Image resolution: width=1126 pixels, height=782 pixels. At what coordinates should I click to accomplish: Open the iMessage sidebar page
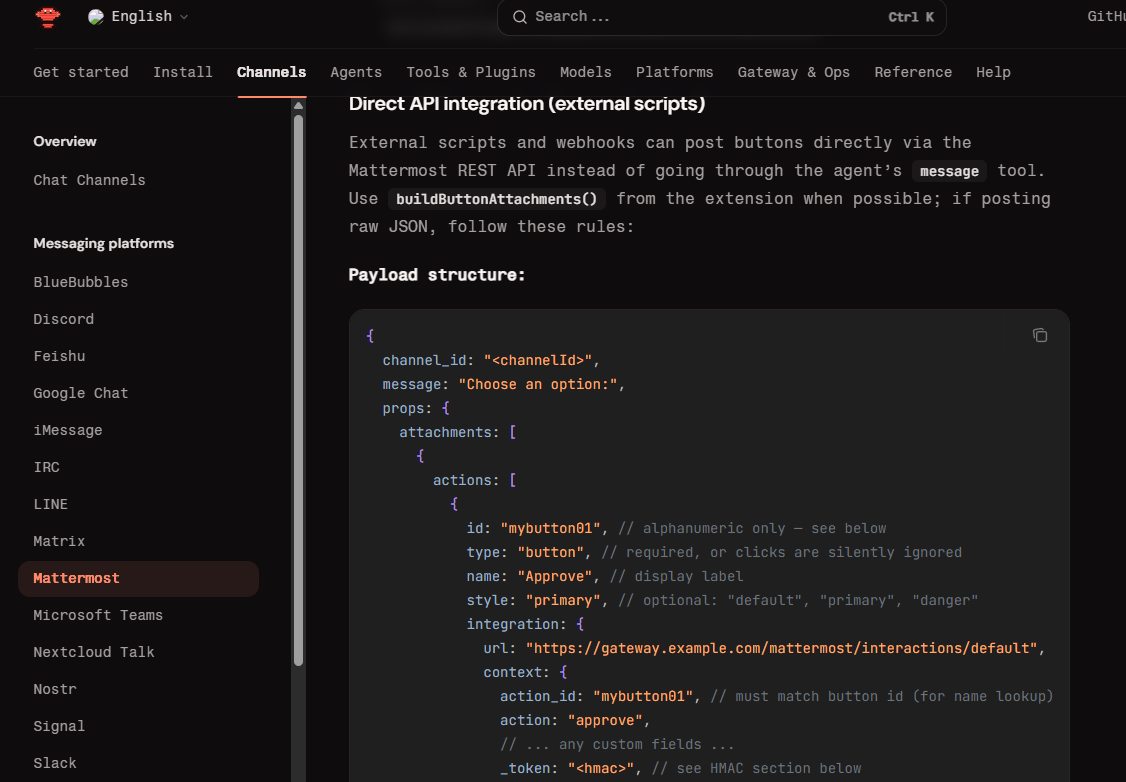coord(68,430)
